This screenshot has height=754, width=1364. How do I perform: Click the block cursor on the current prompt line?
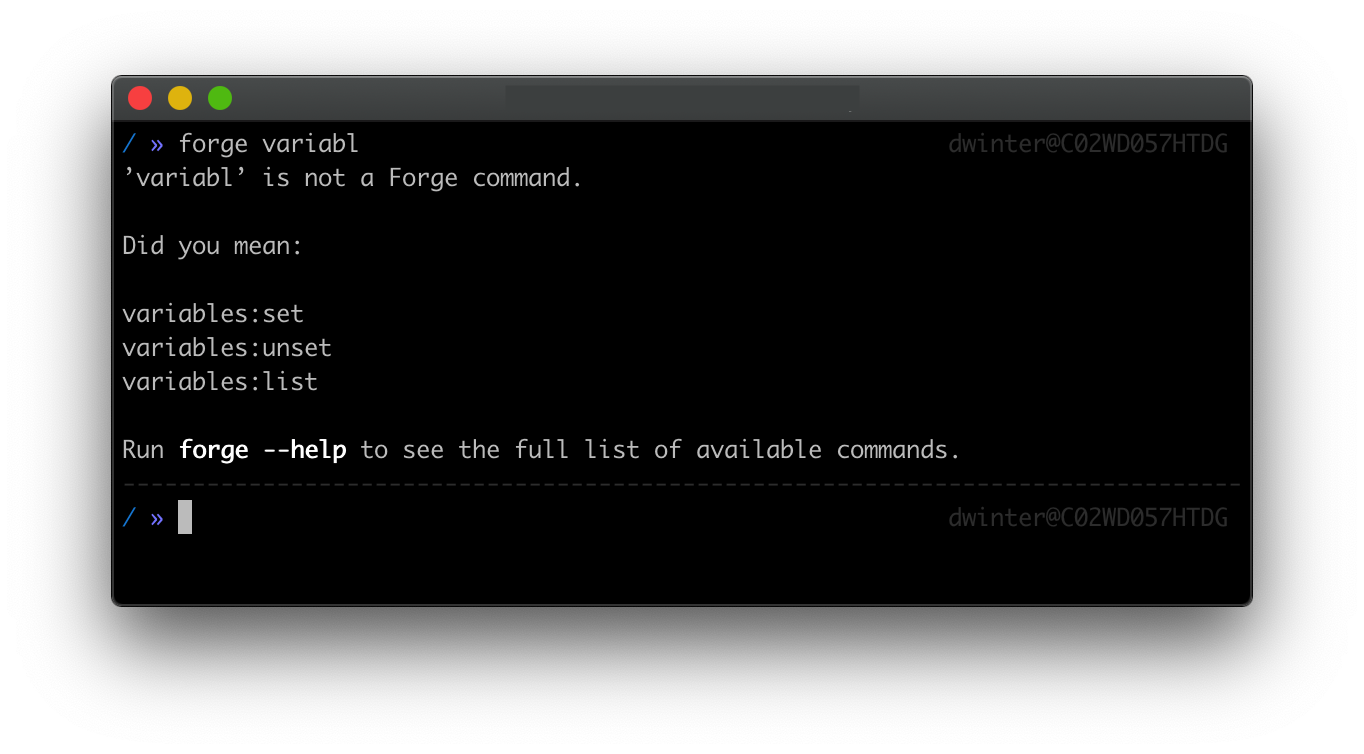coord(183,517)
